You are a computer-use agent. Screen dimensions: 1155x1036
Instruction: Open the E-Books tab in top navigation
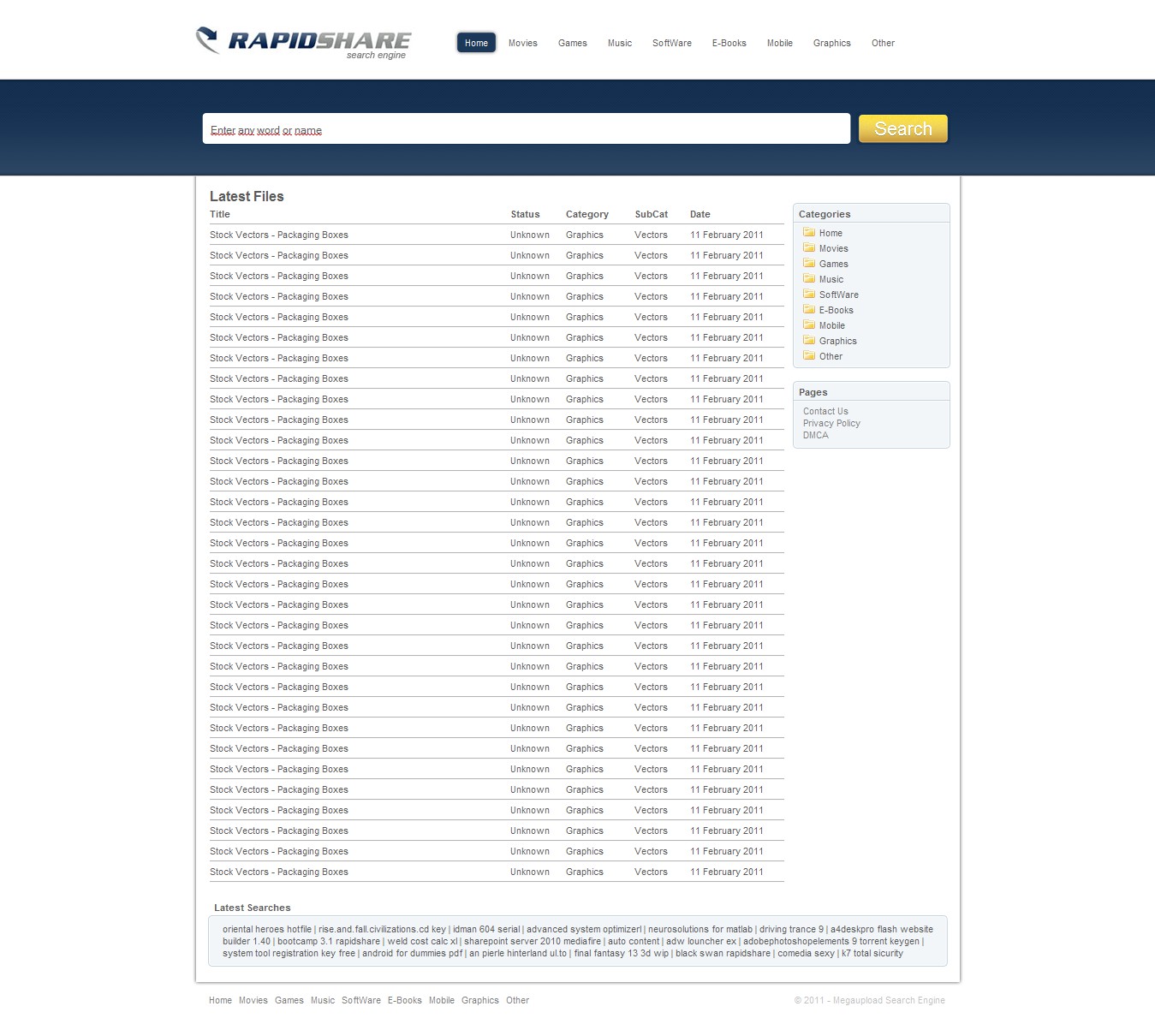point(729,43)
